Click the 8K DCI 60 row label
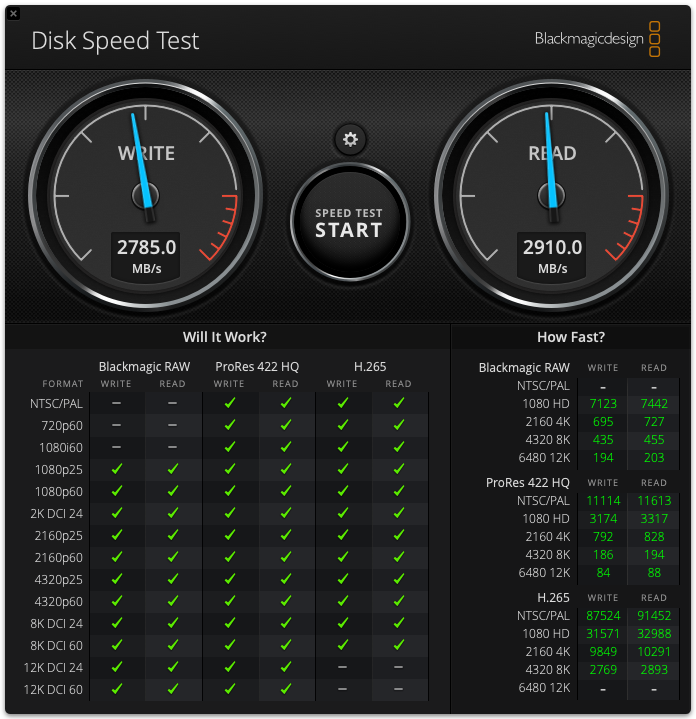 pyautogui.click(x=56, y=646)
